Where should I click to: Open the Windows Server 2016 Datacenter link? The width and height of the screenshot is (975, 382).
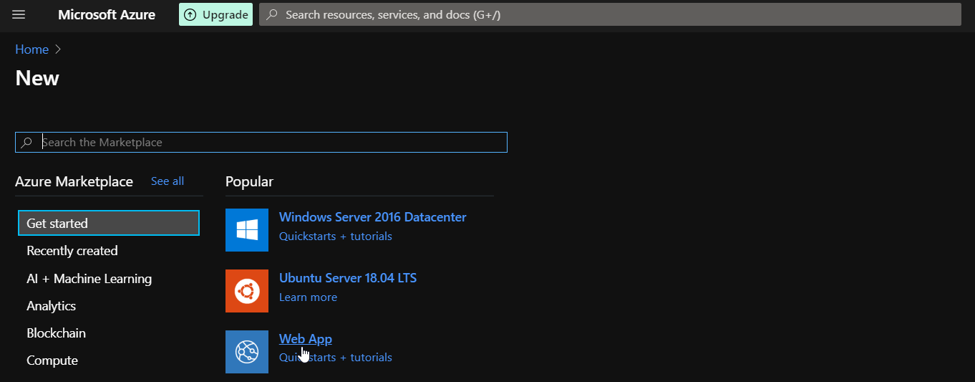(372, 217)
